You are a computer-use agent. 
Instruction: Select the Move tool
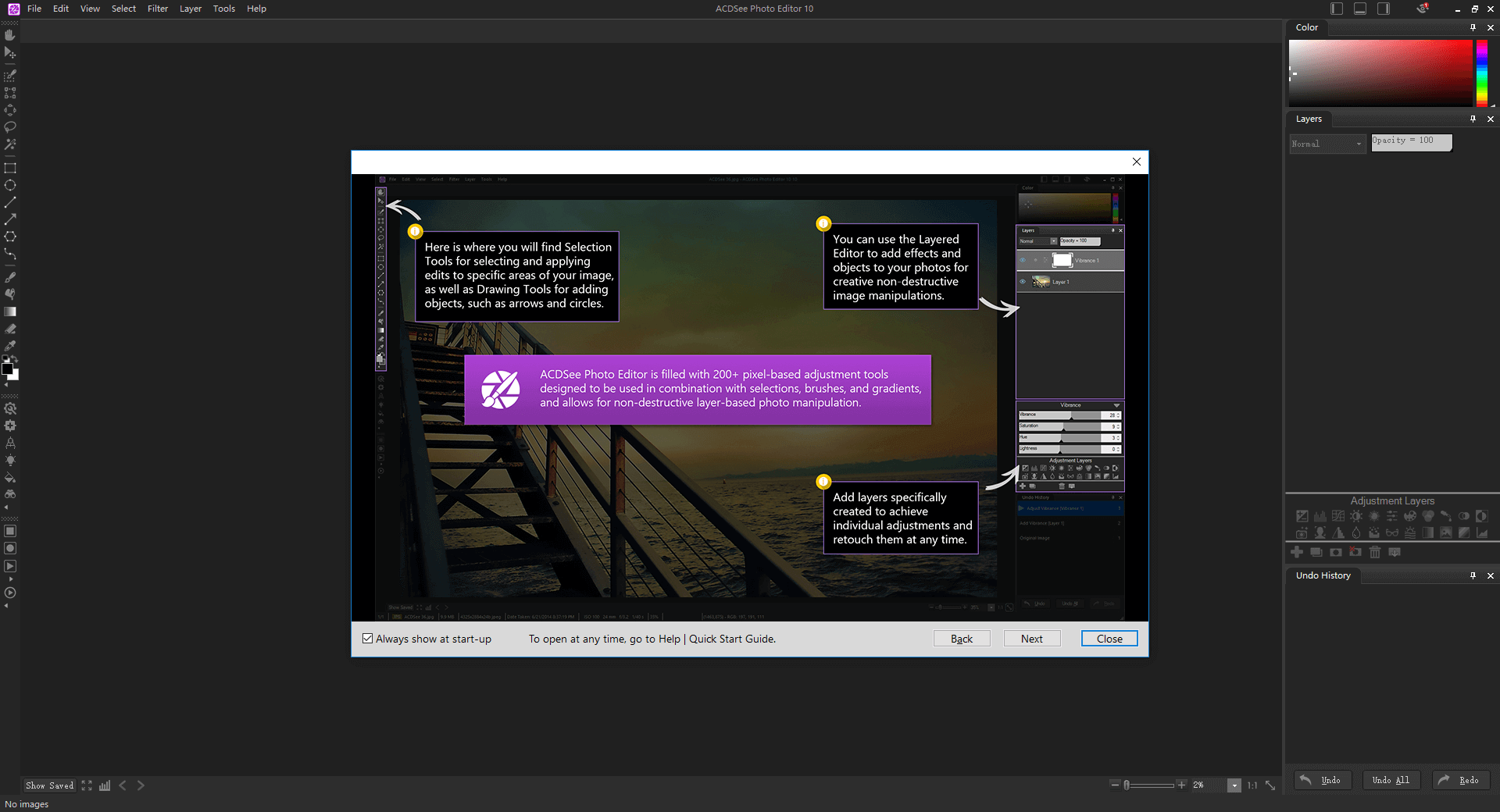(10, 53)
